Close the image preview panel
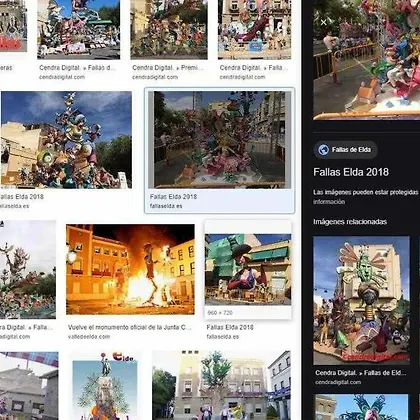The height and width of the screenshot is (420, 420). (x=323, y=23)
